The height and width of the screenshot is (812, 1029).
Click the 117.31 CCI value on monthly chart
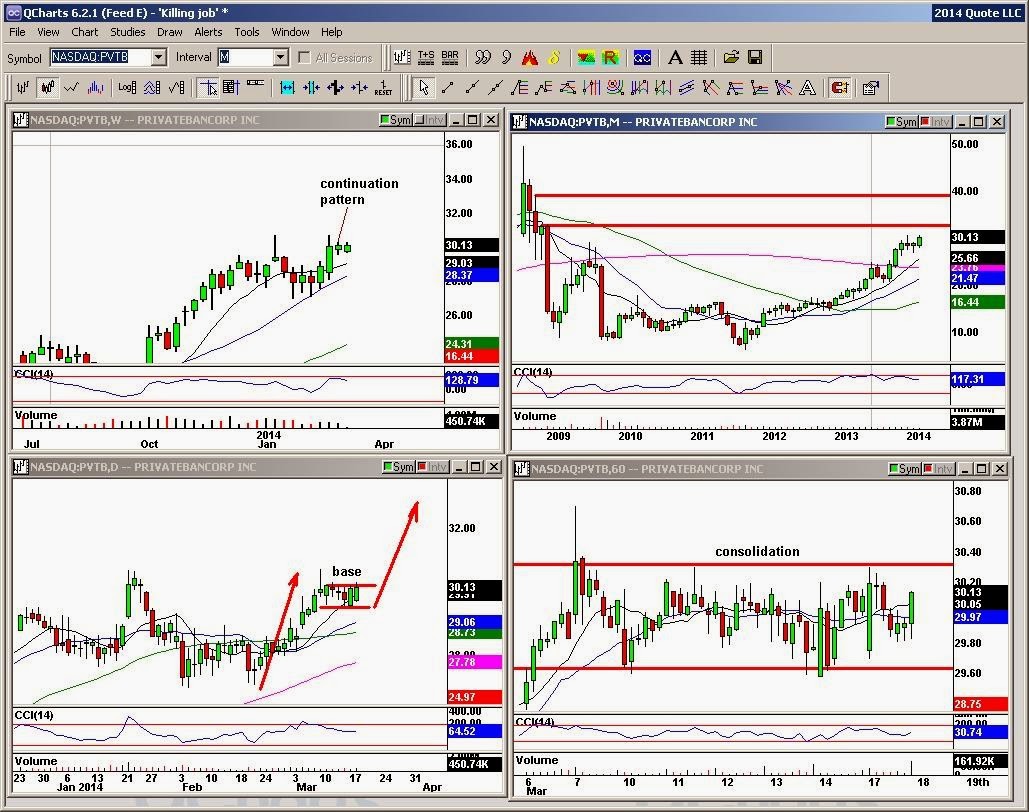coord(976,379)
